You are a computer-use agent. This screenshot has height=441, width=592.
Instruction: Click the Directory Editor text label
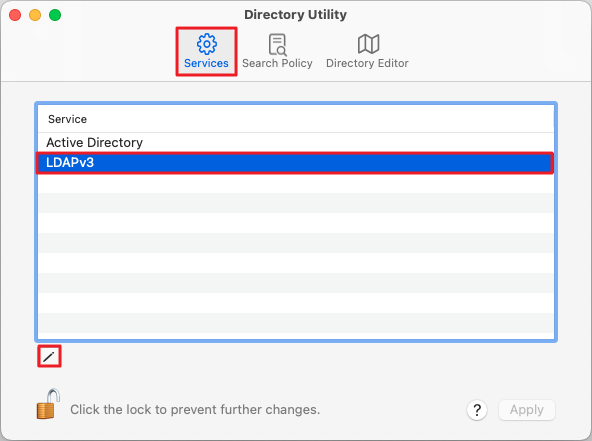tap(367, 63)
